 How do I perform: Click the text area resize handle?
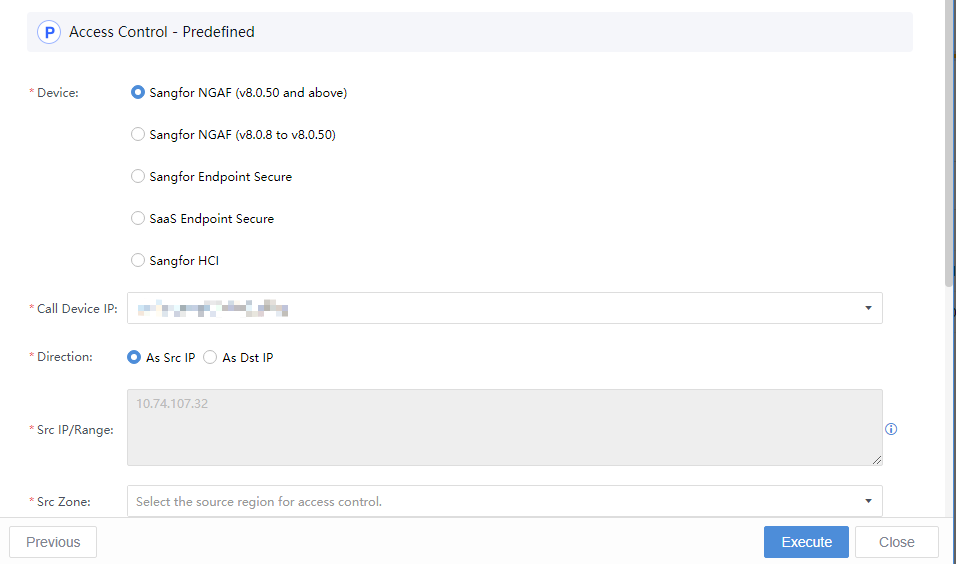click(877, 459)
